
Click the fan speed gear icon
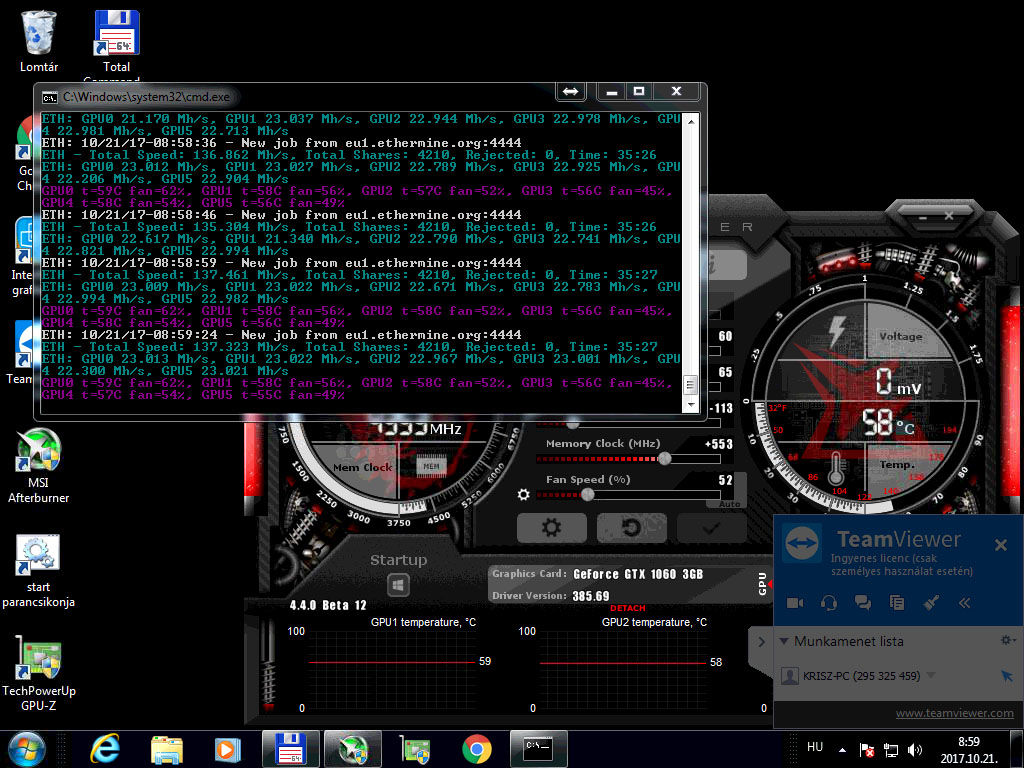tap(523, 494)
